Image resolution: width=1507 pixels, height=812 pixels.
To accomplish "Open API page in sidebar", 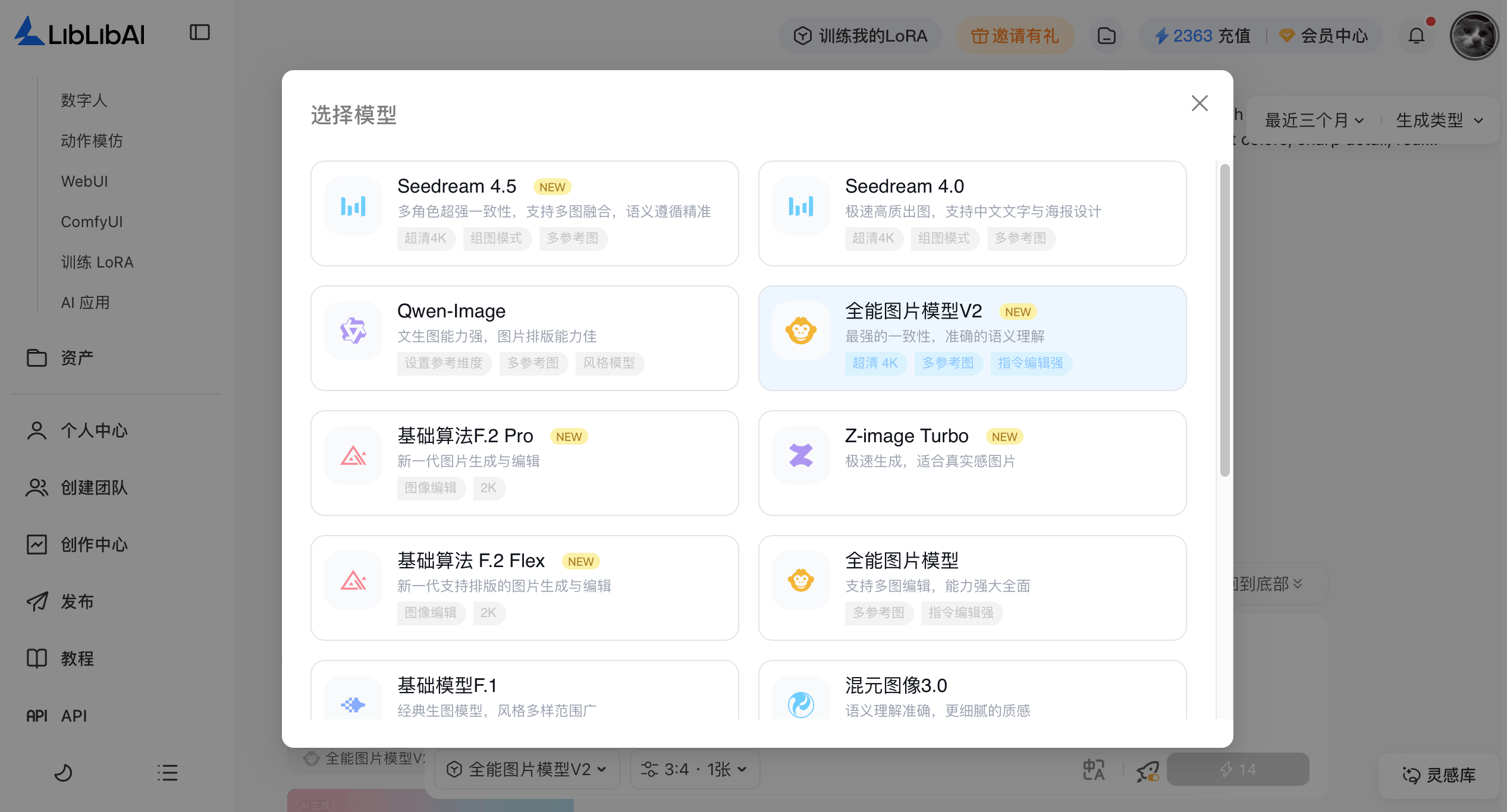I will [57, 716].
